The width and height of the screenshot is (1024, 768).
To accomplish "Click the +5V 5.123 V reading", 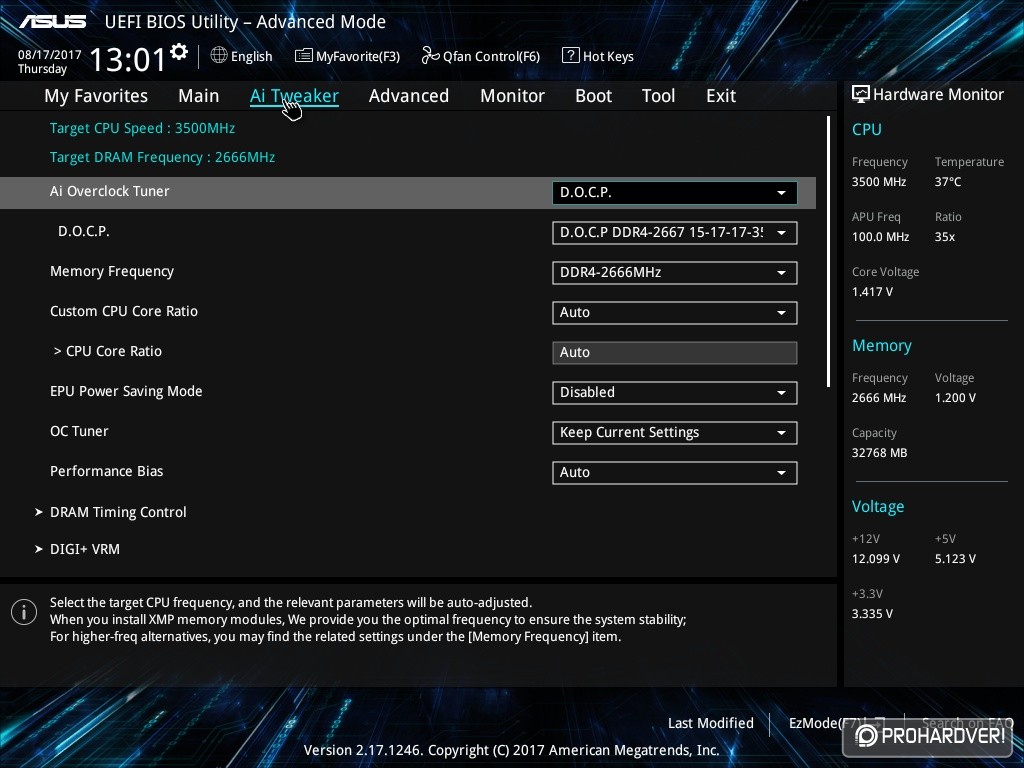I will (x=955, y=559).
